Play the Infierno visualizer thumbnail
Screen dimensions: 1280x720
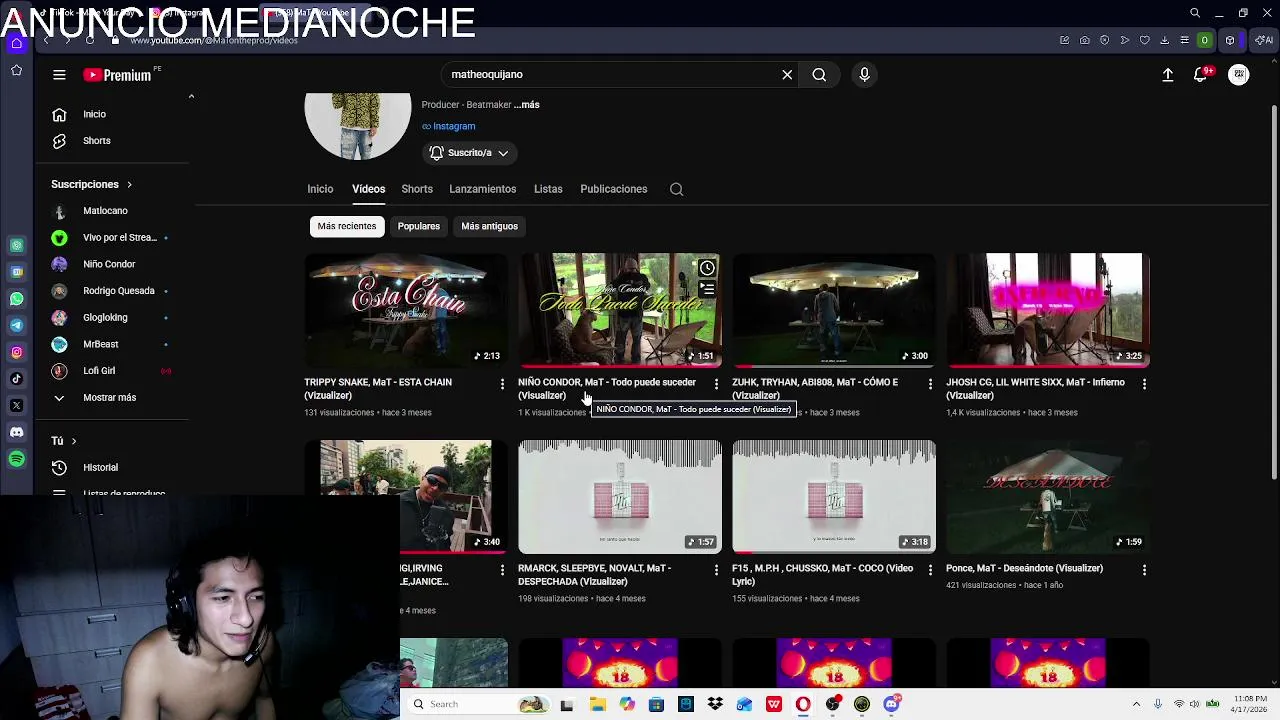(x=1048, y=310)
